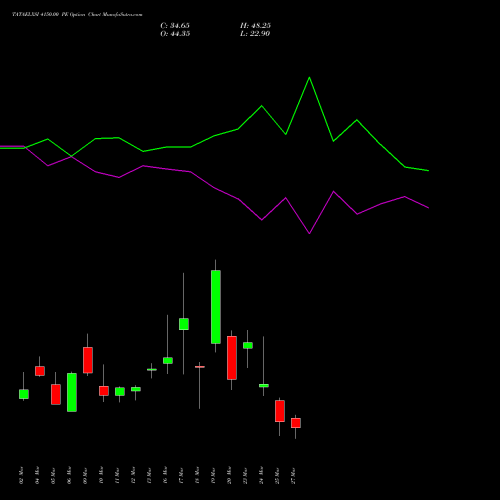Viewport: 500px width, 500px height.
Task: Click the open value O: 44.35
Action: (175, 34)
